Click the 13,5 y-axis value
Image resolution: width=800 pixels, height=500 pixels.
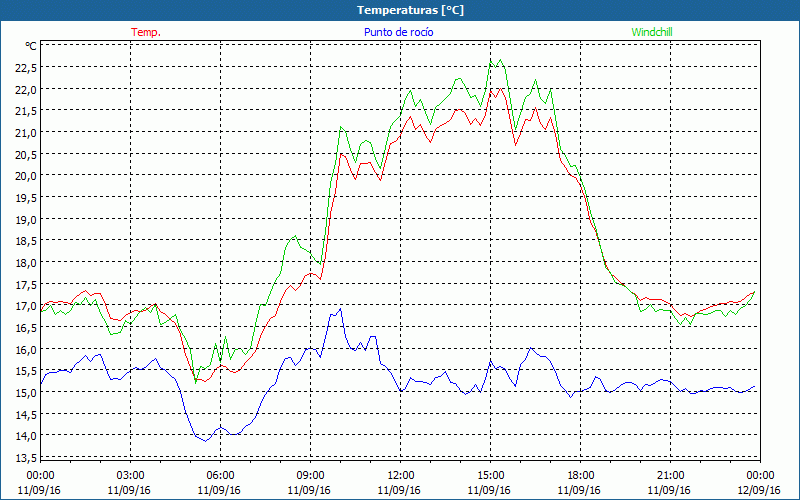coord(26,457)
